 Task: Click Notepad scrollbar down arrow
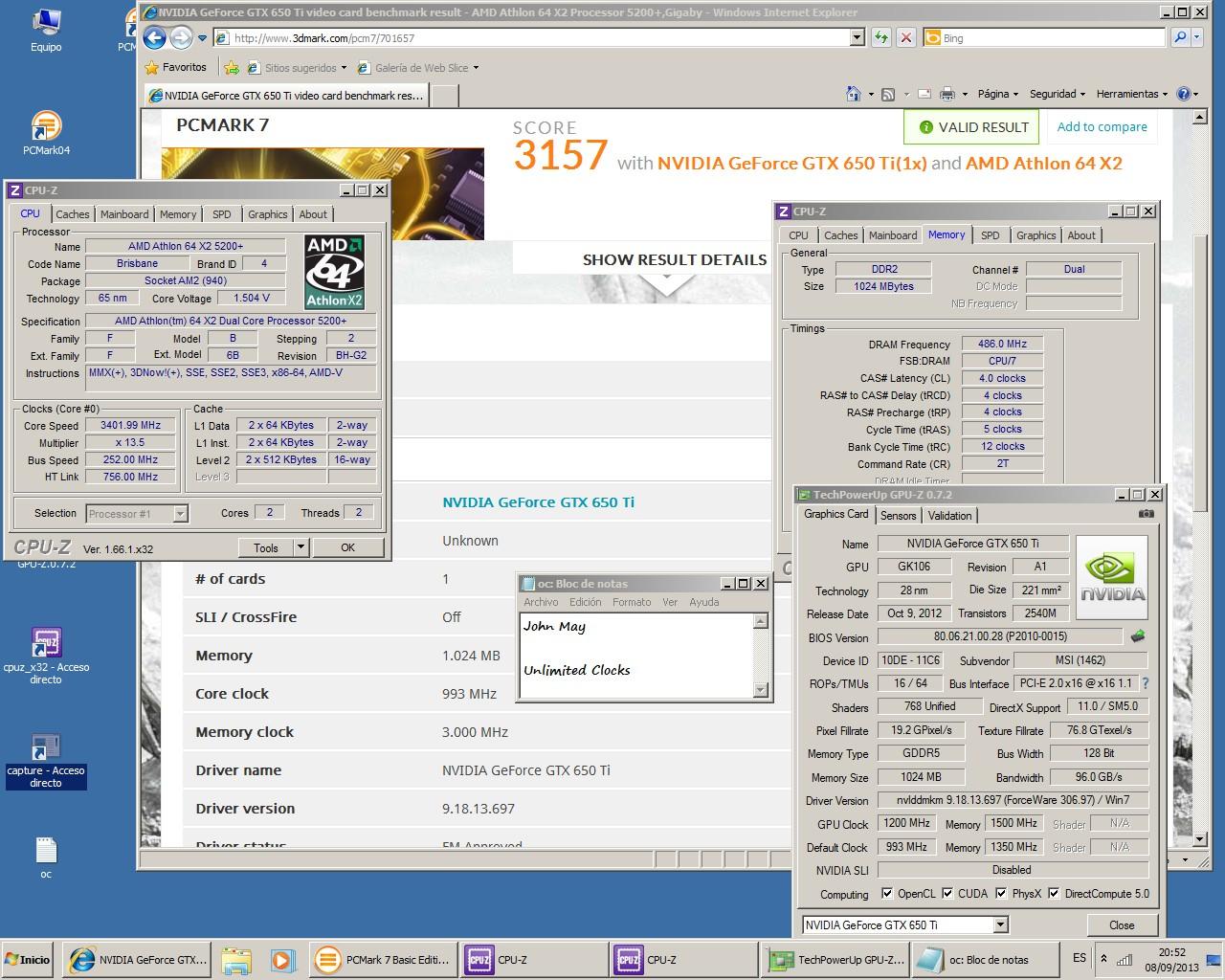pyautogui.click(x=761, y=690)
